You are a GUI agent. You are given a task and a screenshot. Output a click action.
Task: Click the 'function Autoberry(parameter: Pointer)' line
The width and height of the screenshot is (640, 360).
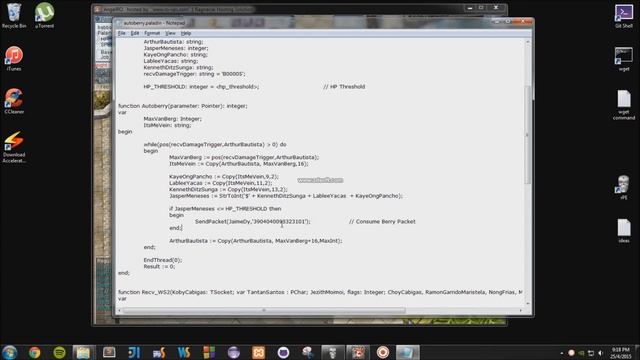click(x=183, y=106)
